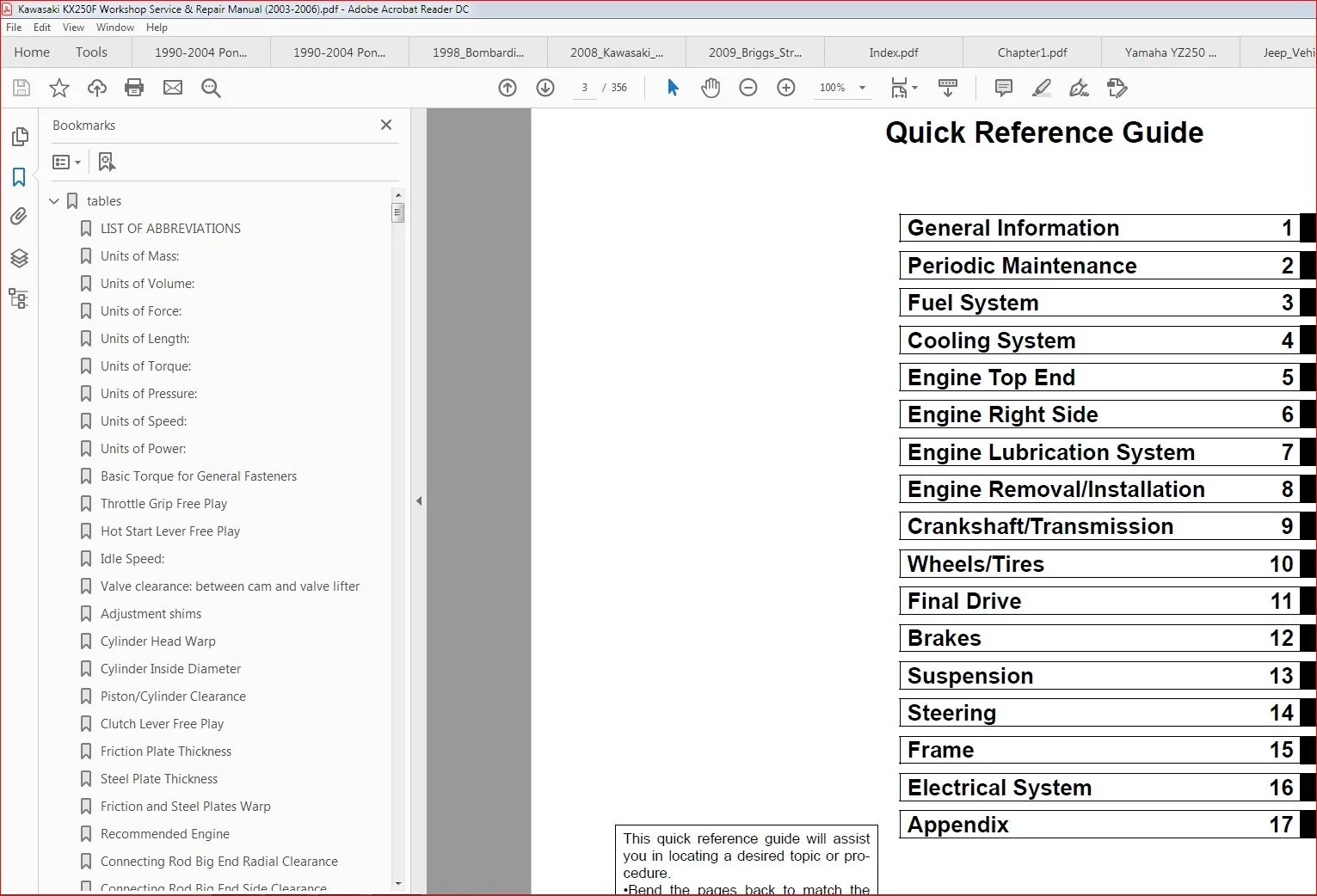Open the fit page options tool
The width and height of the screenshot is (1317, 896).
pos(903,88)
